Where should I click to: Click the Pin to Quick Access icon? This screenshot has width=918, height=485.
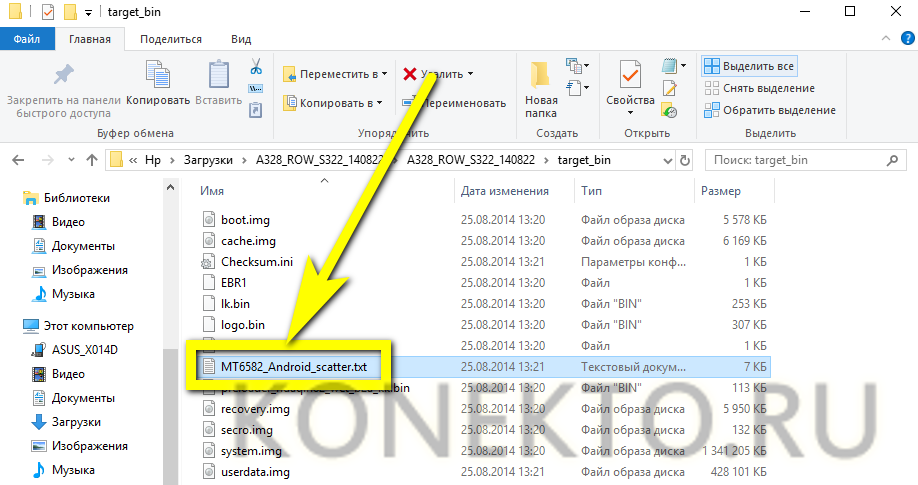[63, 75]
